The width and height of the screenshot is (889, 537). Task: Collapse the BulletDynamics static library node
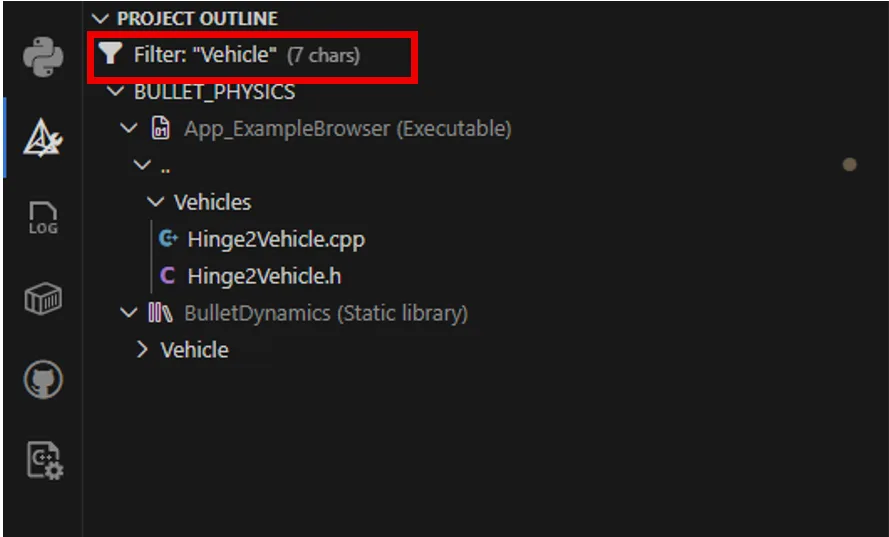(128, 313)
